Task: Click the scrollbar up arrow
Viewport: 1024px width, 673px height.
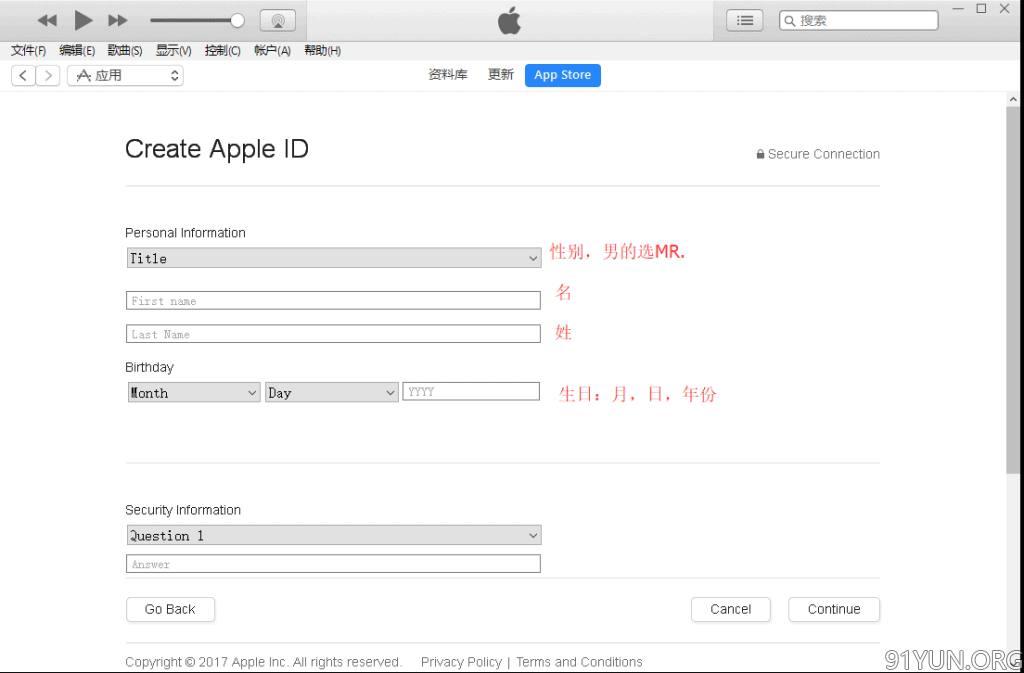Action: (x=1013, y=99)
